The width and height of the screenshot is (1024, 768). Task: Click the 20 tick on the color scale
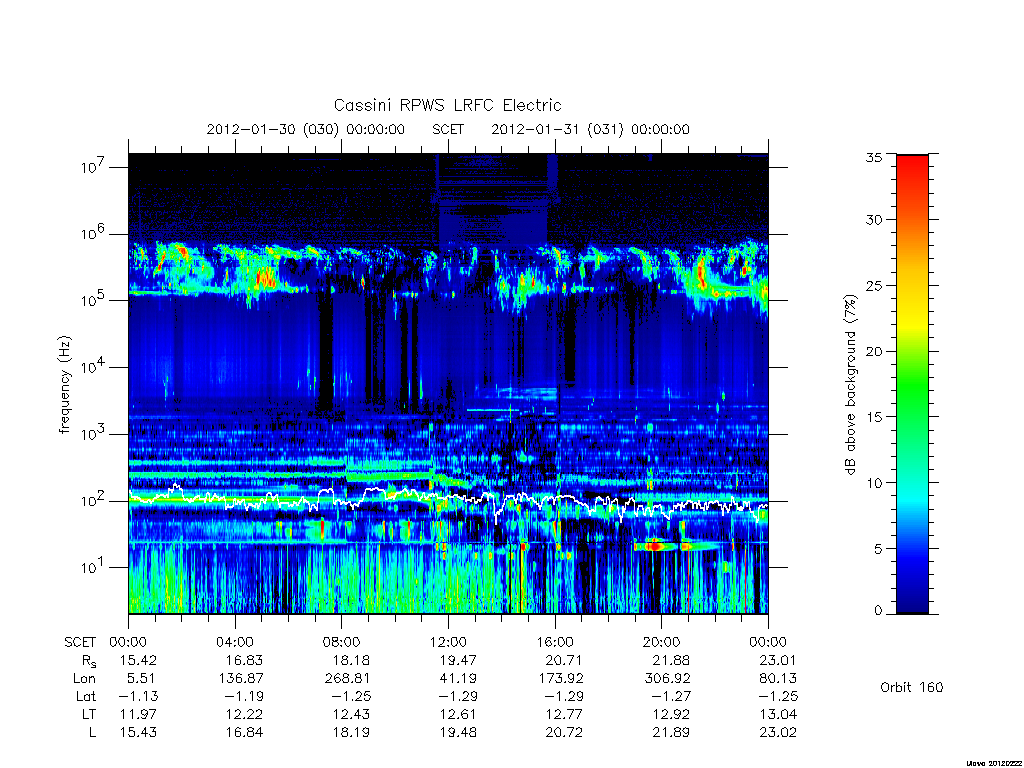874,351
